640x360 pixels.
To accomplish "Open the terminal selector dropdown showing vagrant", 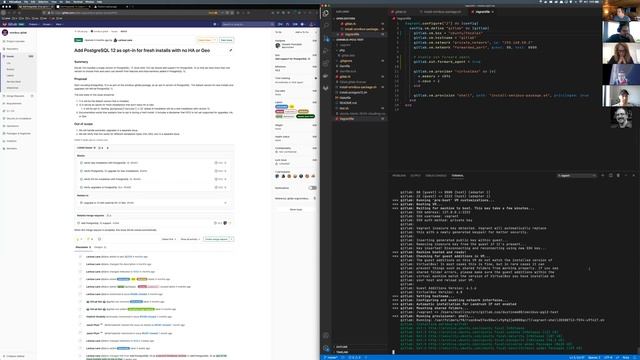I will tap(577, 176).
